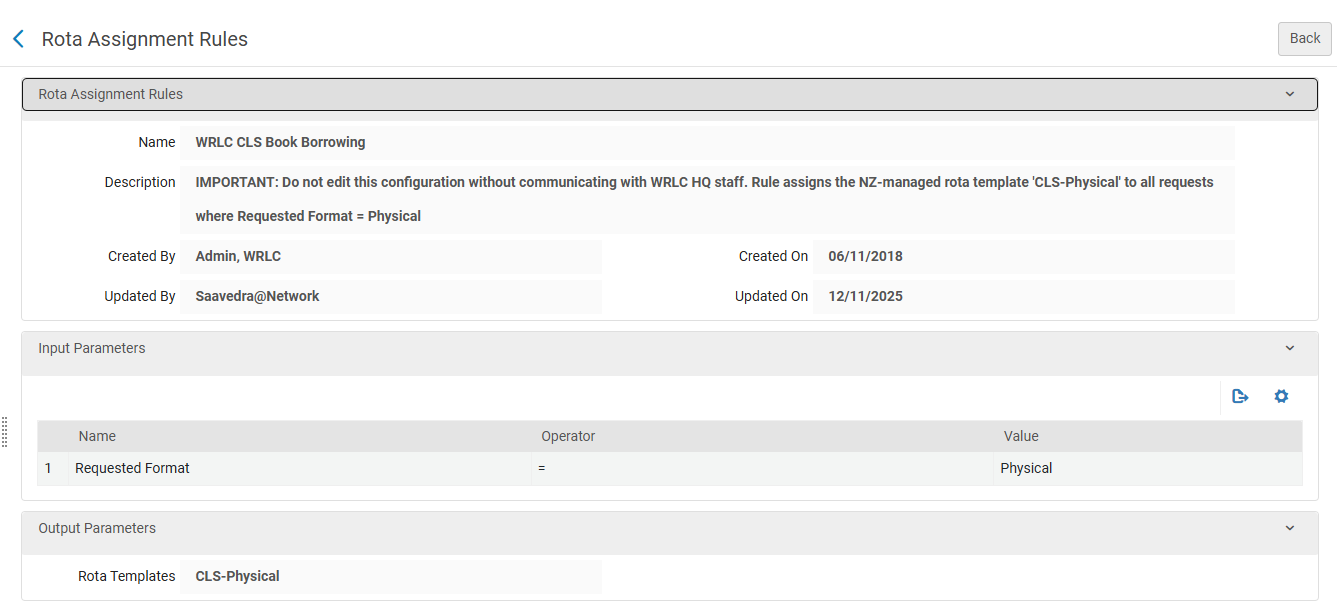Select the Created By value Admin, WRLC
The image size is (1337, 609).
pyautogui.click(x=238, y=256)
